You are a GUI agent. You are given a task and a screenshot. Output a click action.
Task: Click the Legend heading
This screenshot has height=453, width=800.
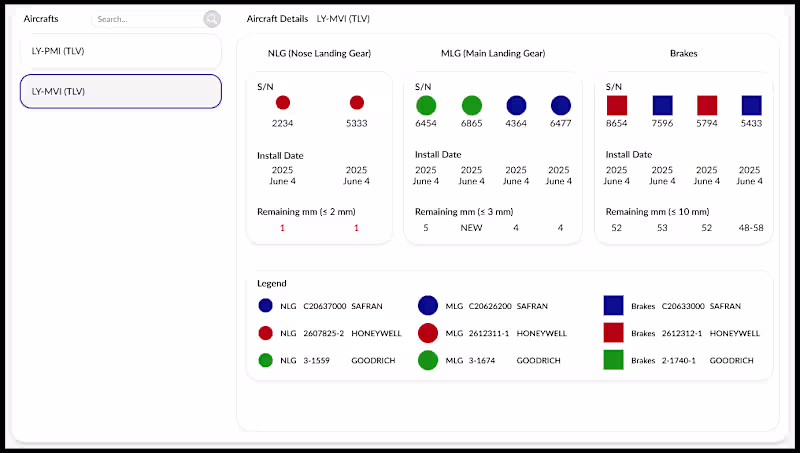[271, 284]
